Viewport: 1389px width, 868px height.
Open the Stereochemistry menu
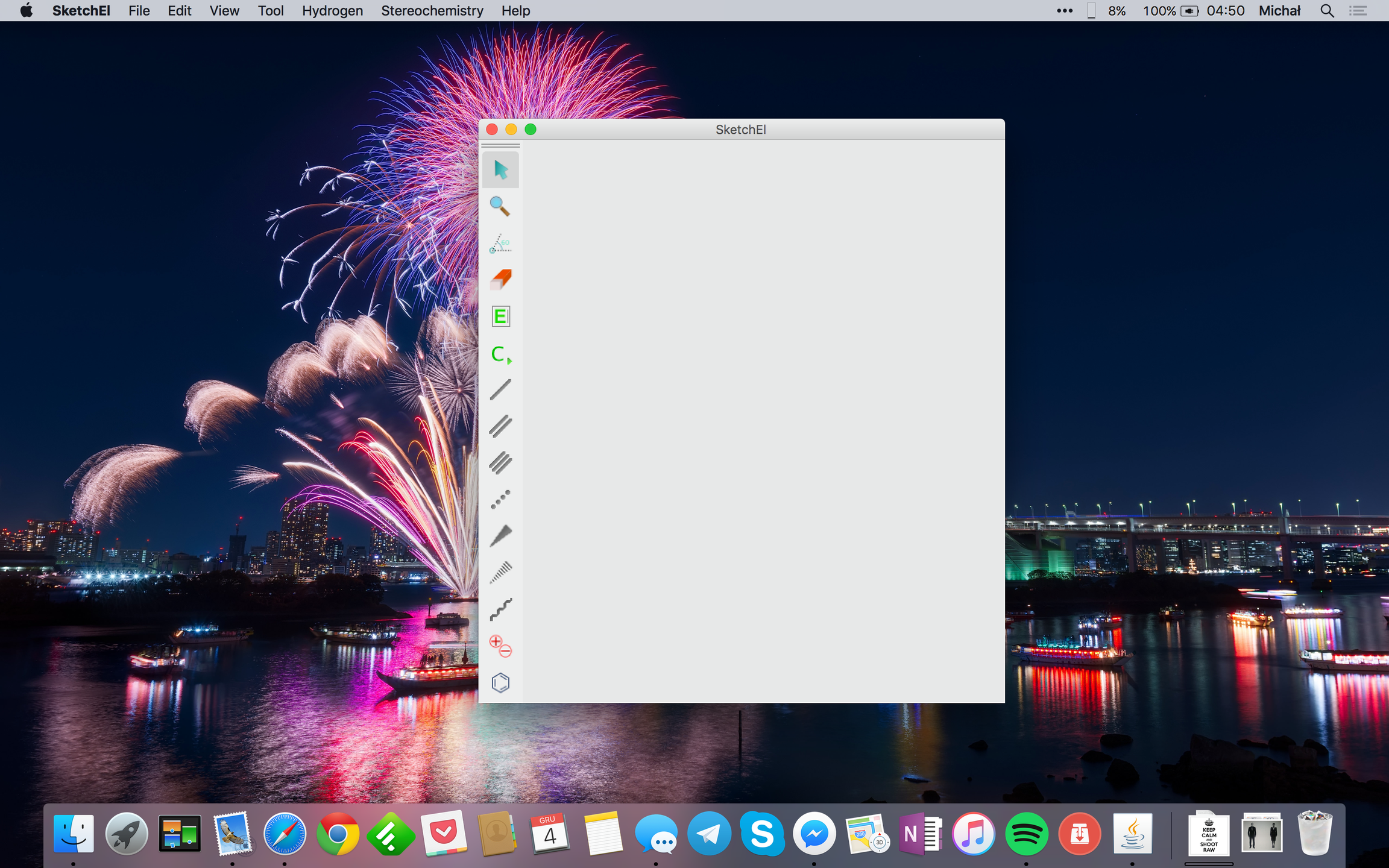(432, 10)
